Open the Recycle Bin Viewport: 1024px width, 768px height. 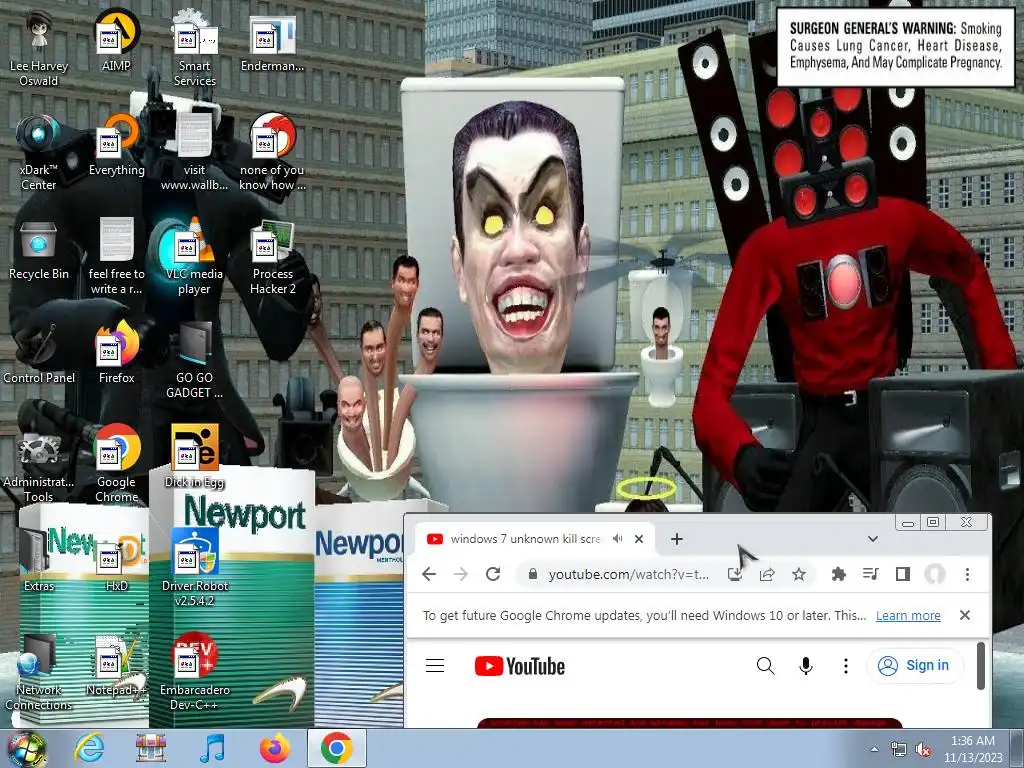(39, 251)
